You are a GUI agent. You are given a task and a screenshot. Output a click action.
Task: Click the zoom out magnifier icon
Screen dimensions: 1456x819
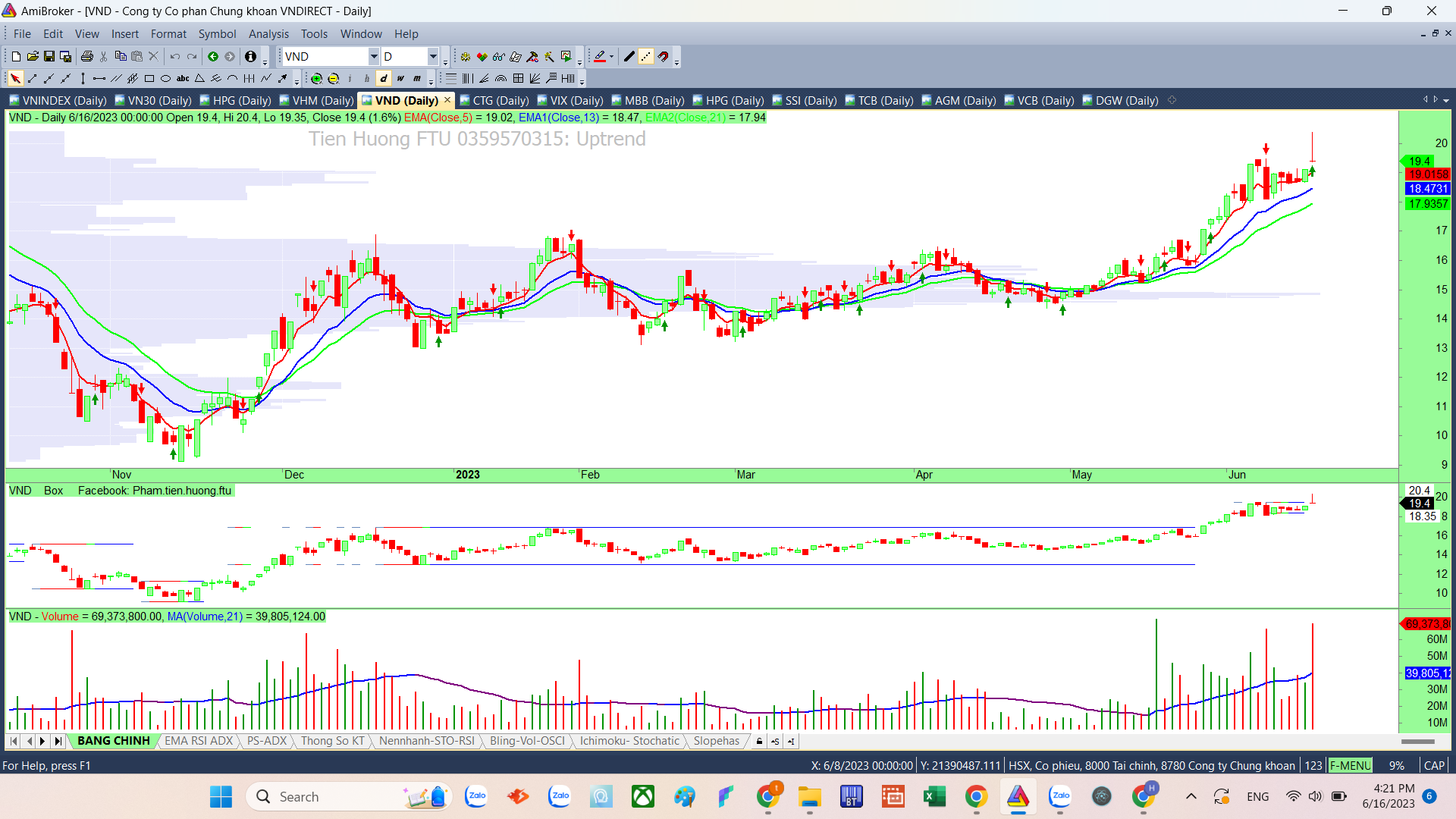click(x=333, y=79)
